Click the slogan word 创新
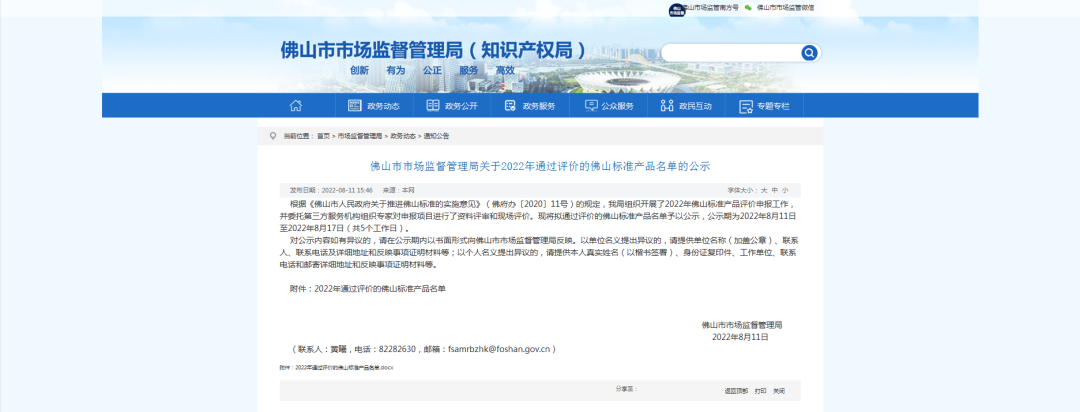 coord(360,70)
